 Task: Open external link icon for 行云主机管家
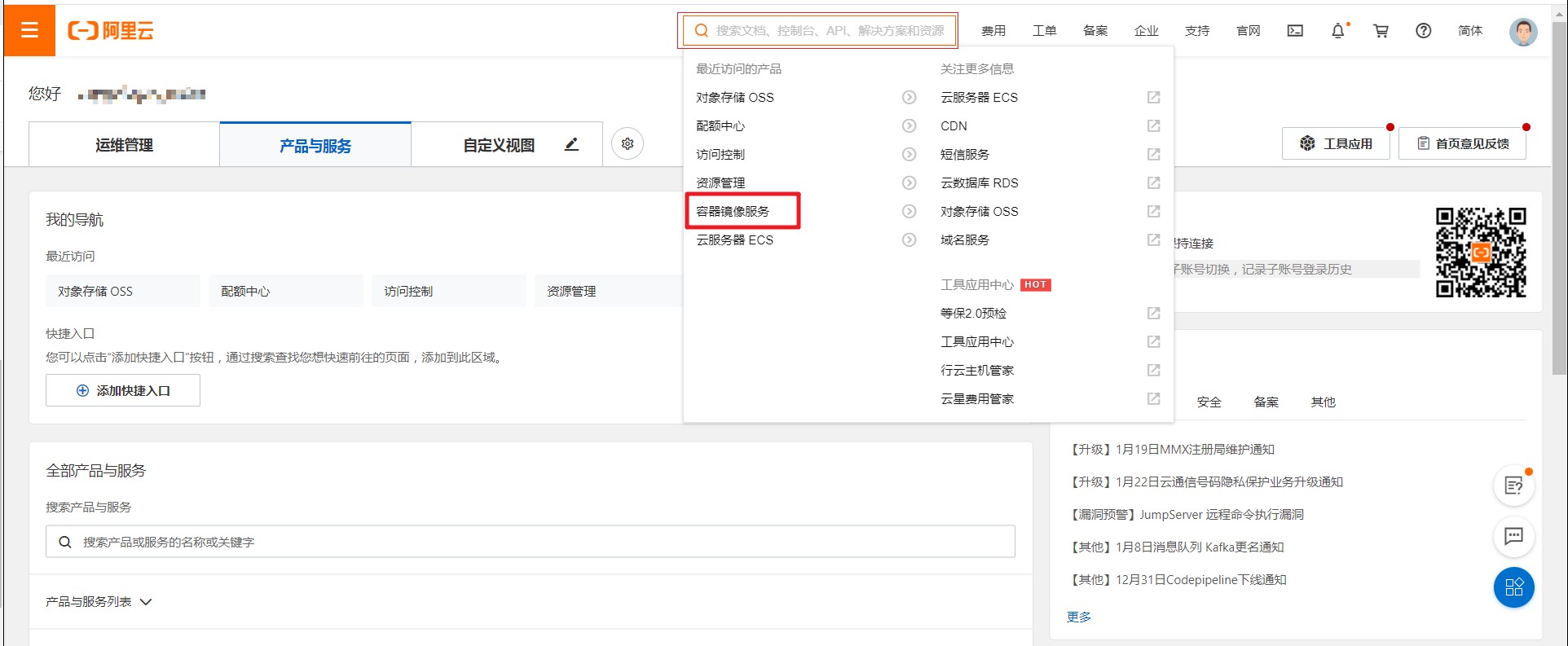point(1153,371)
